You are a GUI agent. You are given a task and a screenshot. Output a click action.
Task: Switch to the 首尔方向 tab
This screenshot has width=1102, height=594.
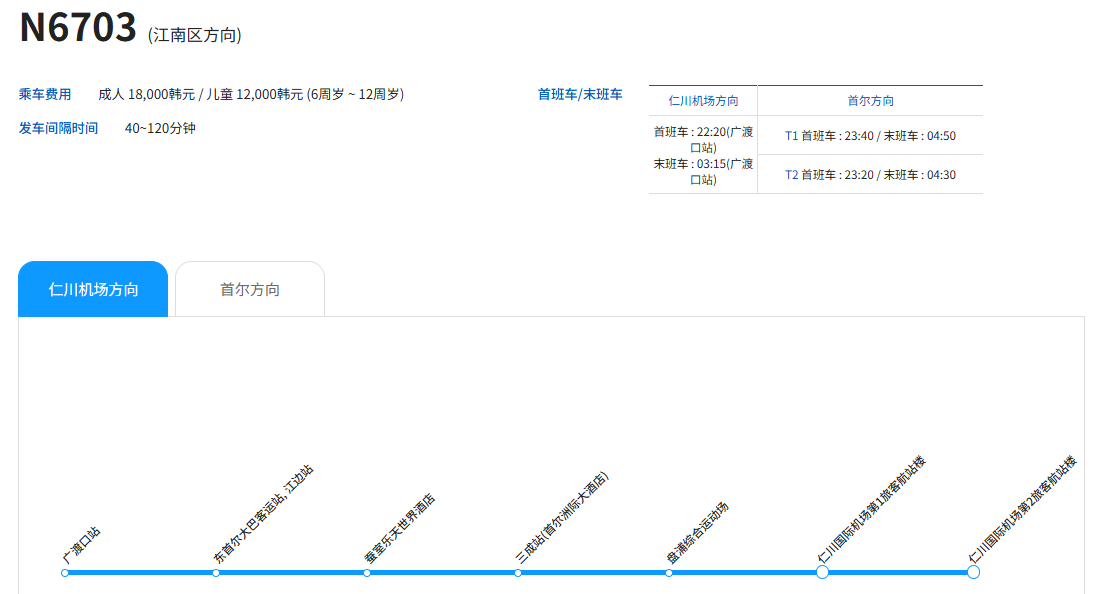point(250,290)
